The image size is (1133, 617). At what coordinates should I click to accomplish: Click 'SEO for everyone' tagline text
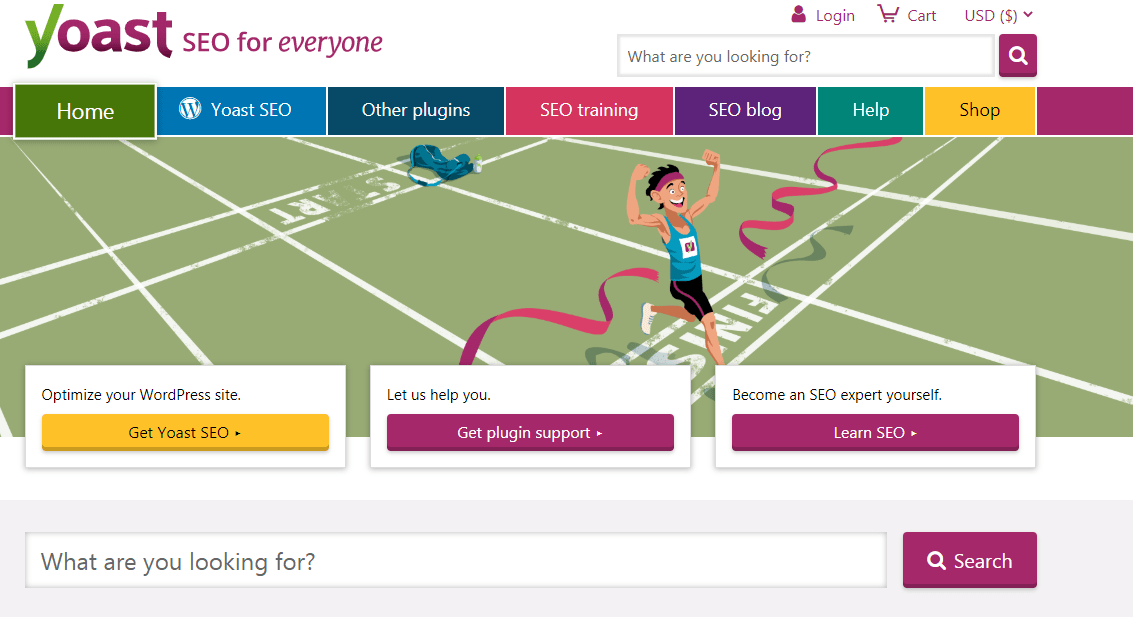click(282, 43)
